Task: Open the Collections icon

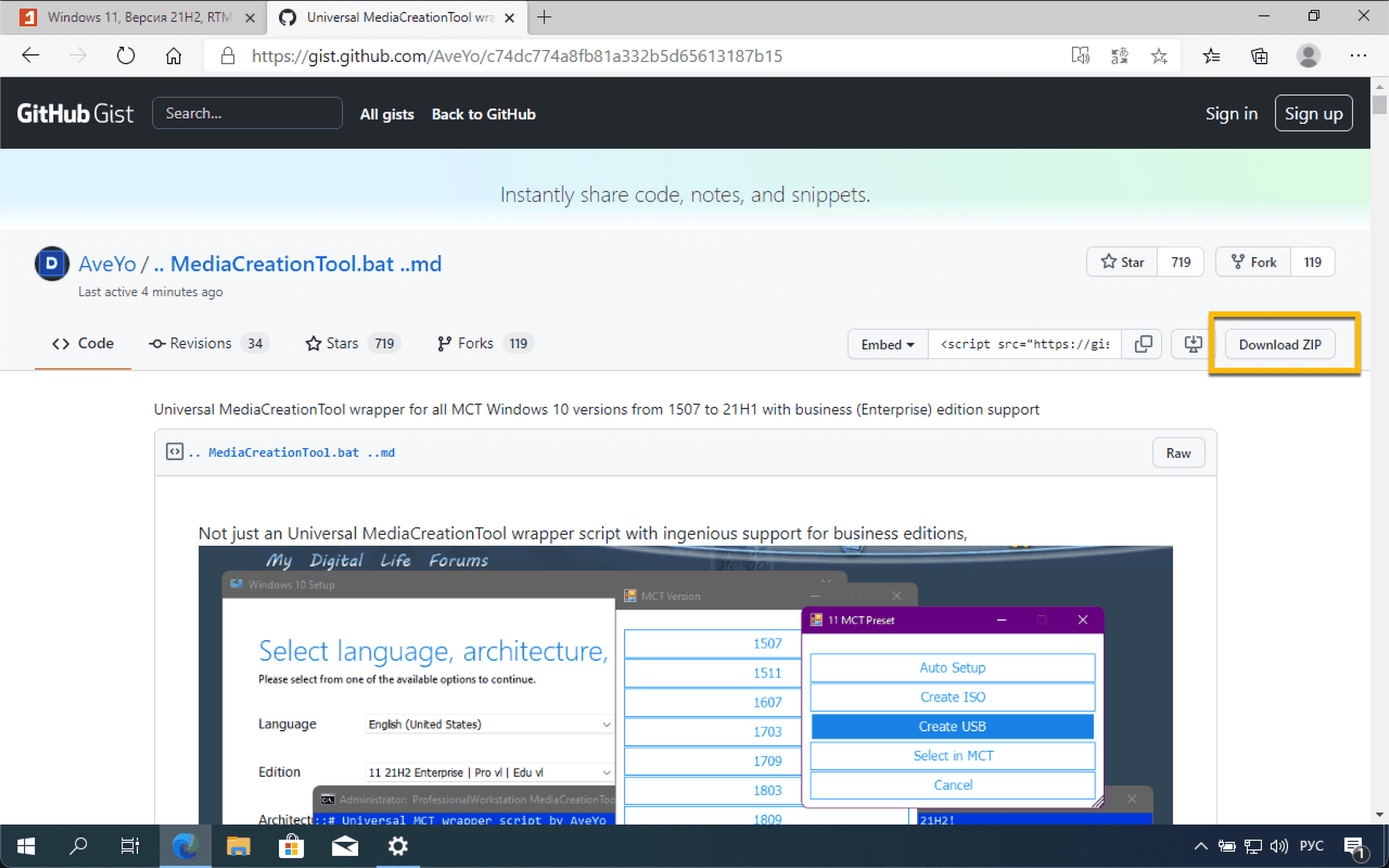Action: pos(1260,56)
